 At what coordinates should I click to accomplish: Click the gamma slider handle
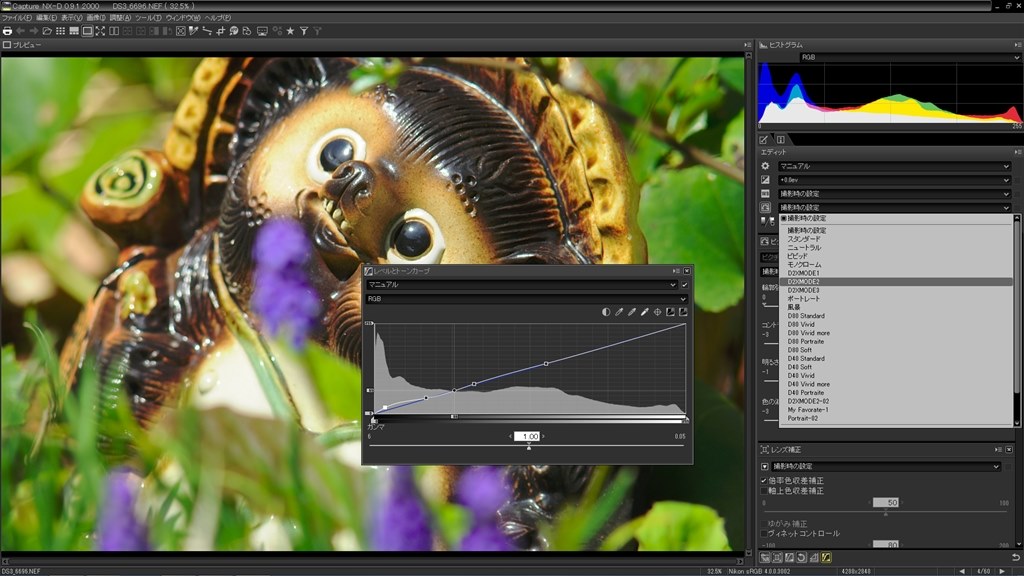529,446
